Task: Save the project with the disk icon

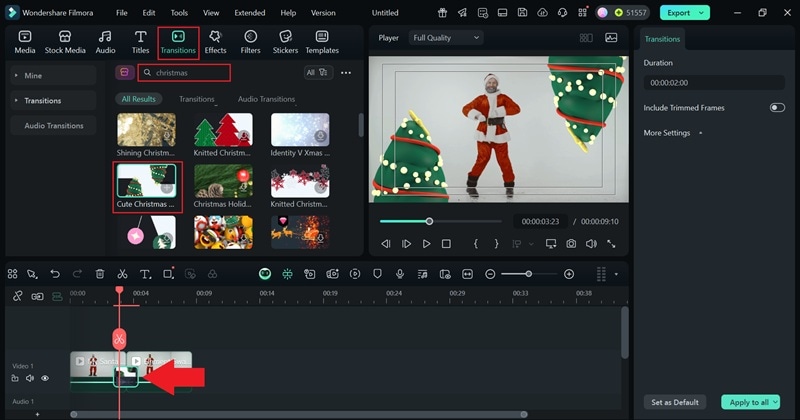Action: pyautogui.click(x=522, y=13)
